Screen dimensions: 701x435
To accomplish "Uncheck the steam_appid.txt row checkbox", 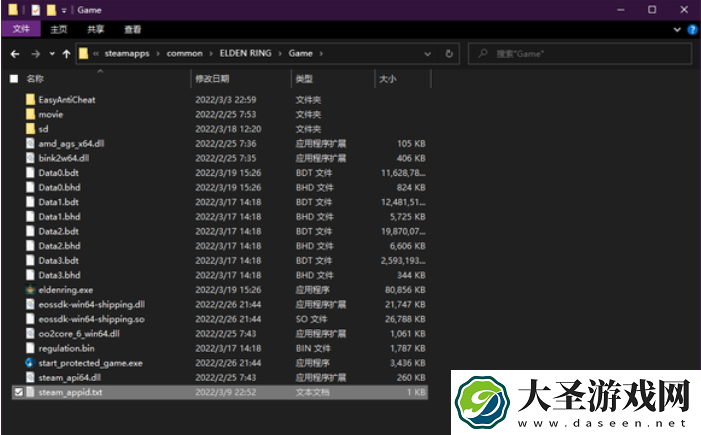I will pyautogui.click(x=18, y=392).
